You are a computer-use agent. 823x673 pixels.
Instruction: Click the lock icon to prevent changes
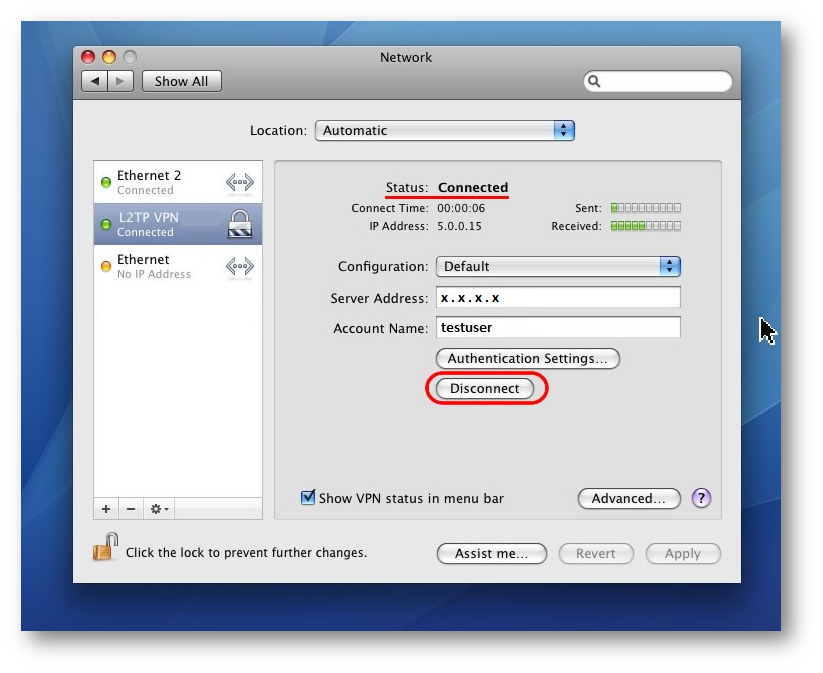click(104, 548)
